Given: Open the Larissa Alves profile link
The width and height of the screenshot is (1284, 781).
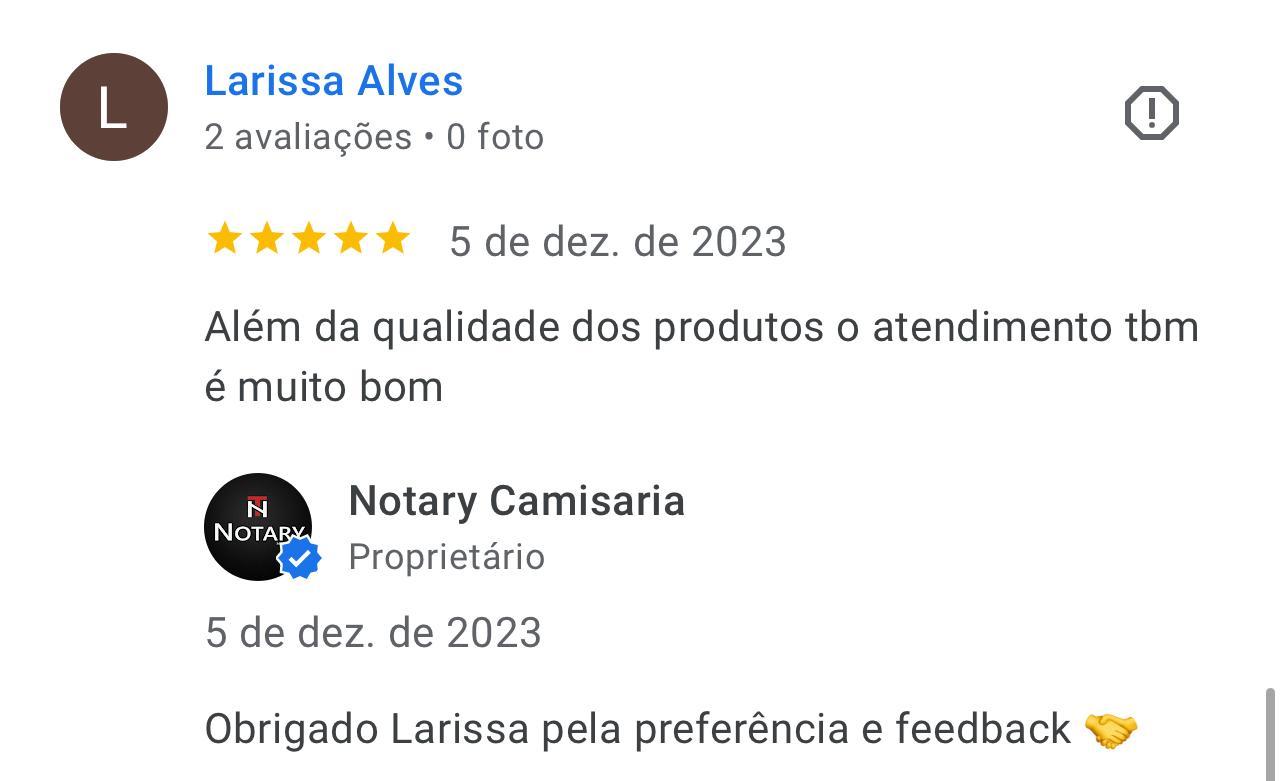Looking at the screenshot, I should point(334,81).
